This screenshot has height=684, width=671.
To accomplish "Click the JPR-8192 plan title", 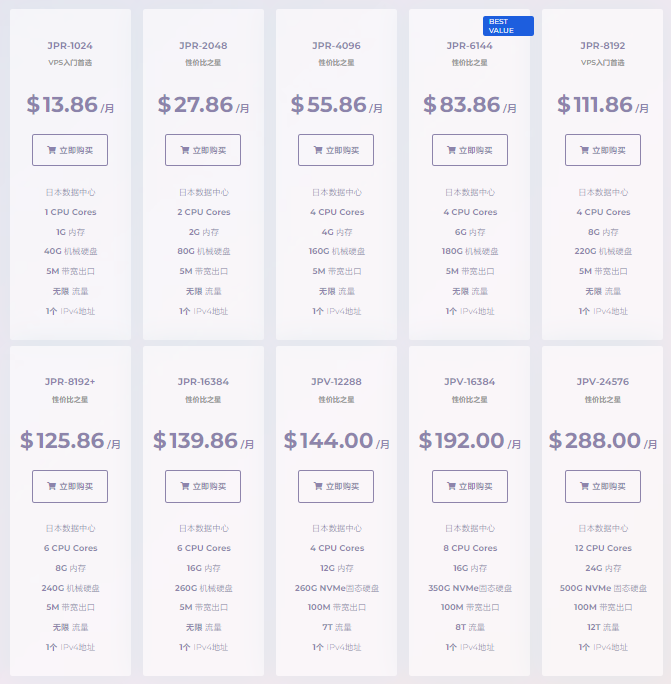I will 603,46.
